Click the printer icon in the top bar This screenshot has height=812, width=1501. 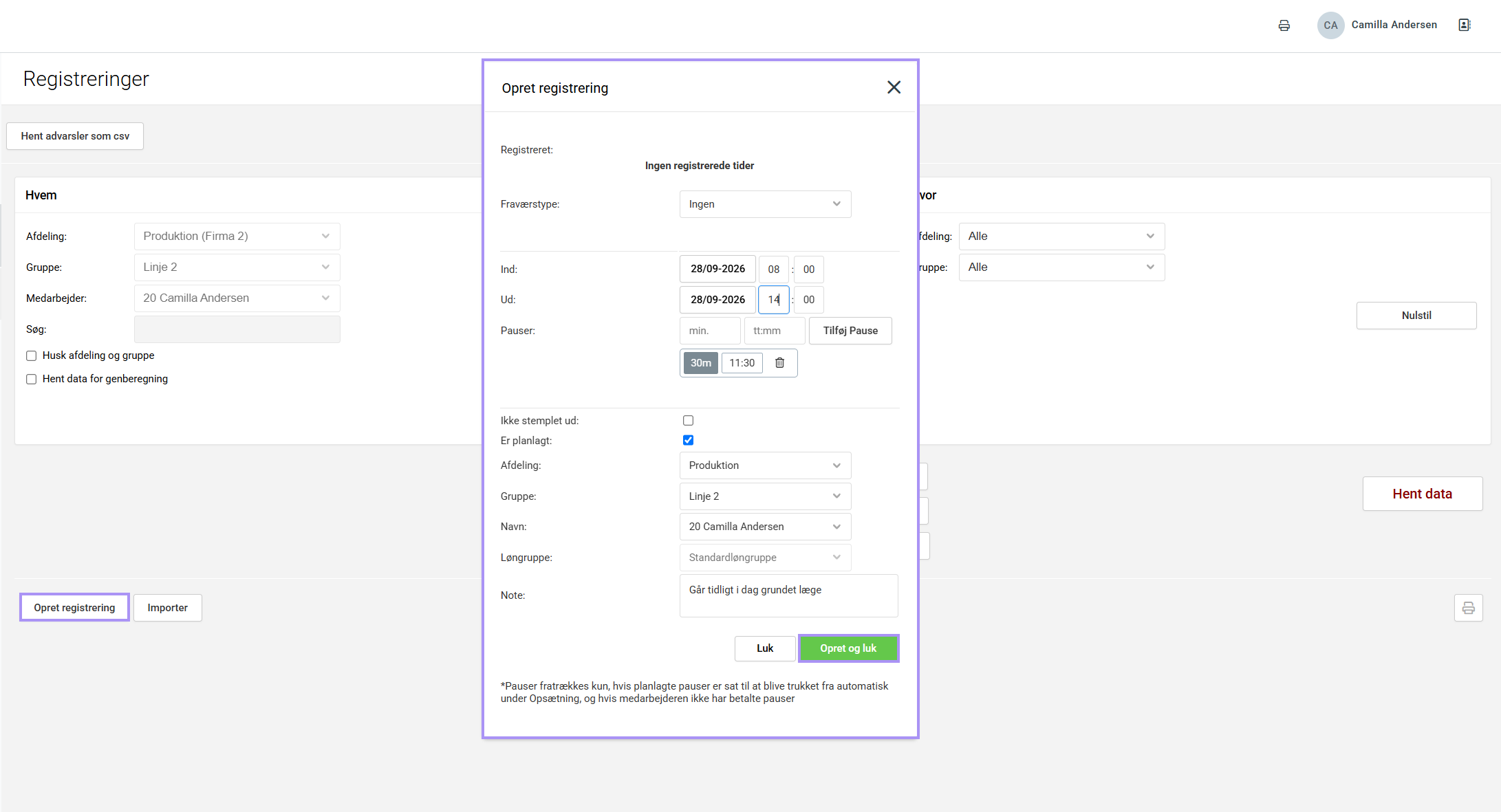tap(1284, 25)
